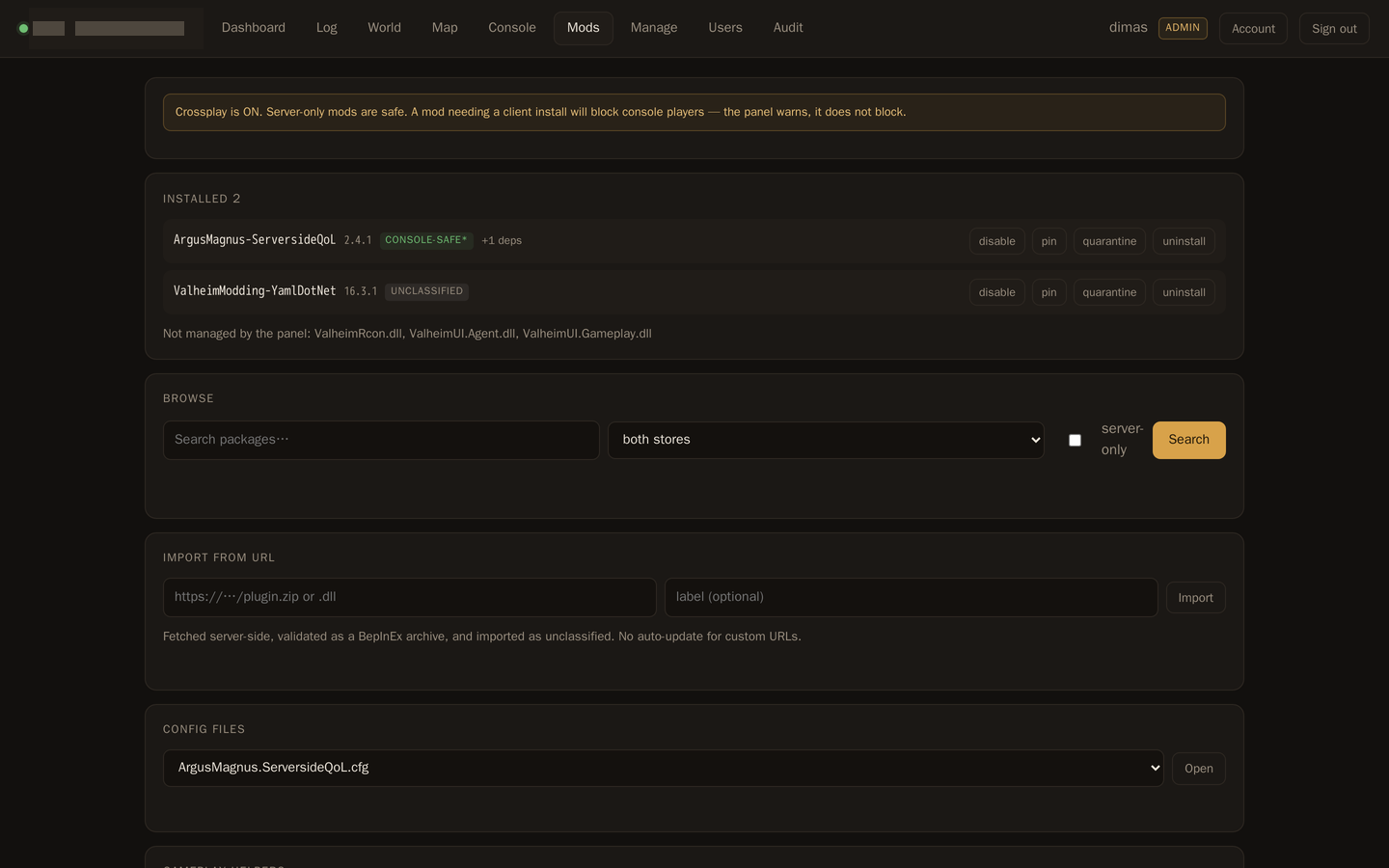Screen dimensions: 1389x868
Task: Click the label (optional) field
Action: [912, 597]
